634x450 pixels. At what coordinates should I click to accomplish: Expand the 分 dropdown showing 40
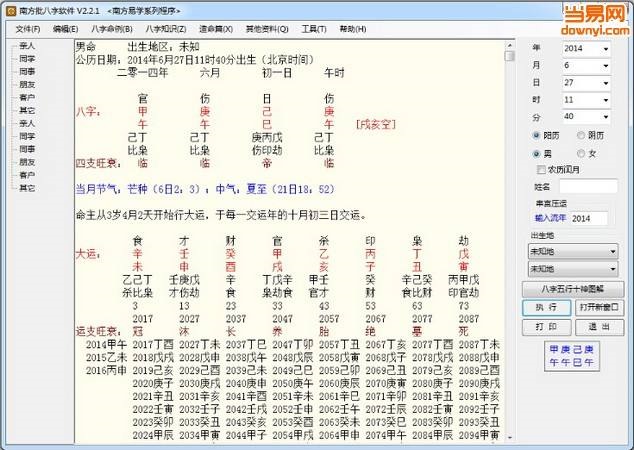click(x=605, y=117)
